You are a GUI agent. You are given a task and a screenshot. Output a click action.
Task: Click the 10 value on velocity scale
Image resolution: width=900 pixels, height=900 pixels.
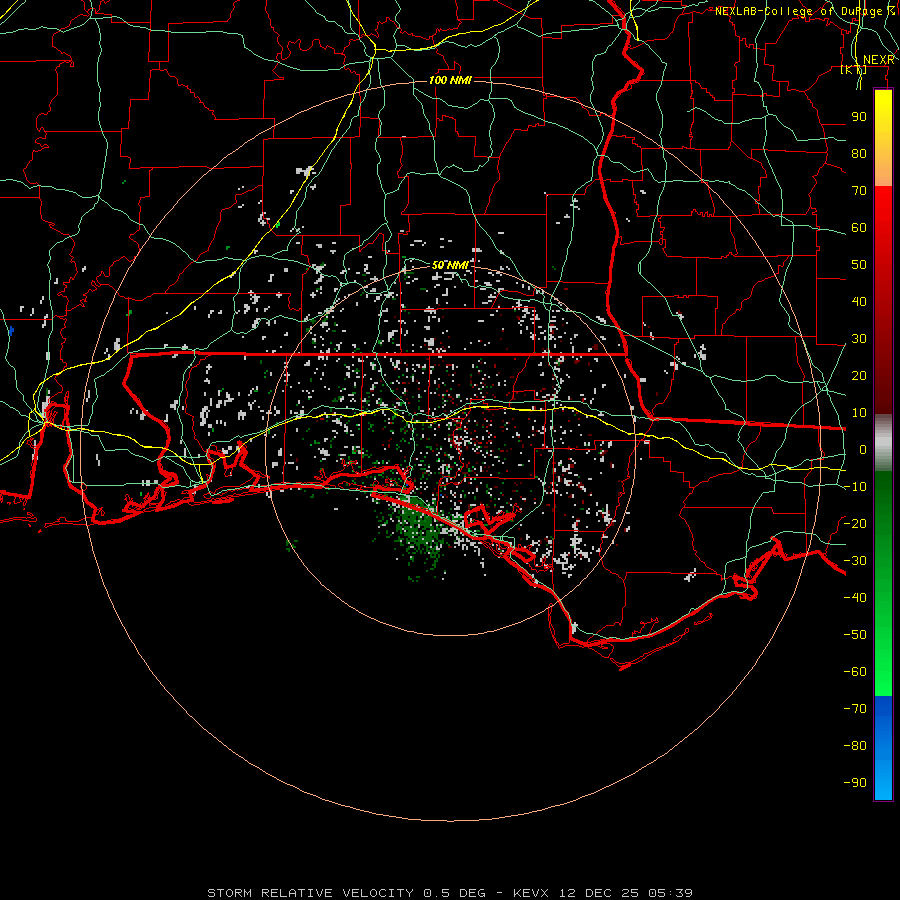click(859, 413)
